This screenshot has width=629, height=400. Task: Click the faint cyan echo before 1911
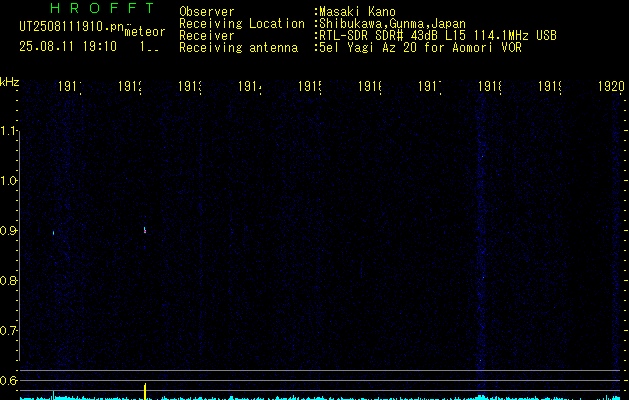click(x=53, y=233)
